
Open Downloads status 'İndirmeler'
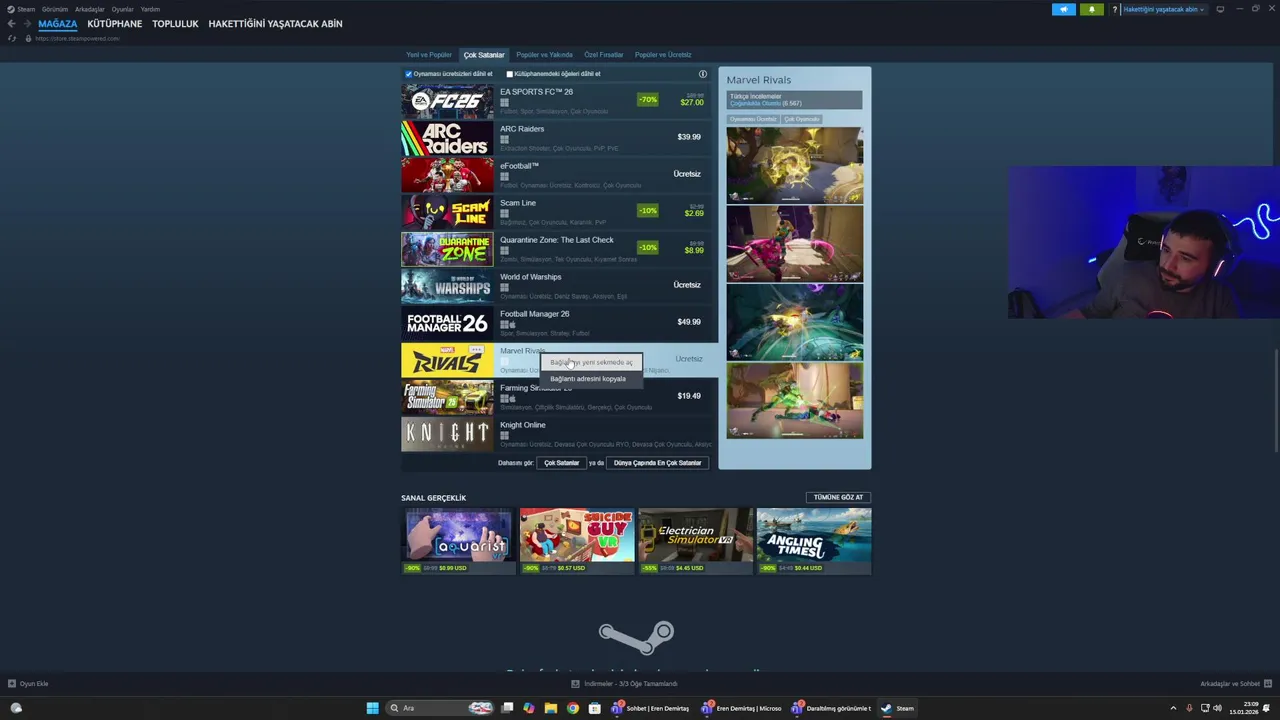[624, 684]
